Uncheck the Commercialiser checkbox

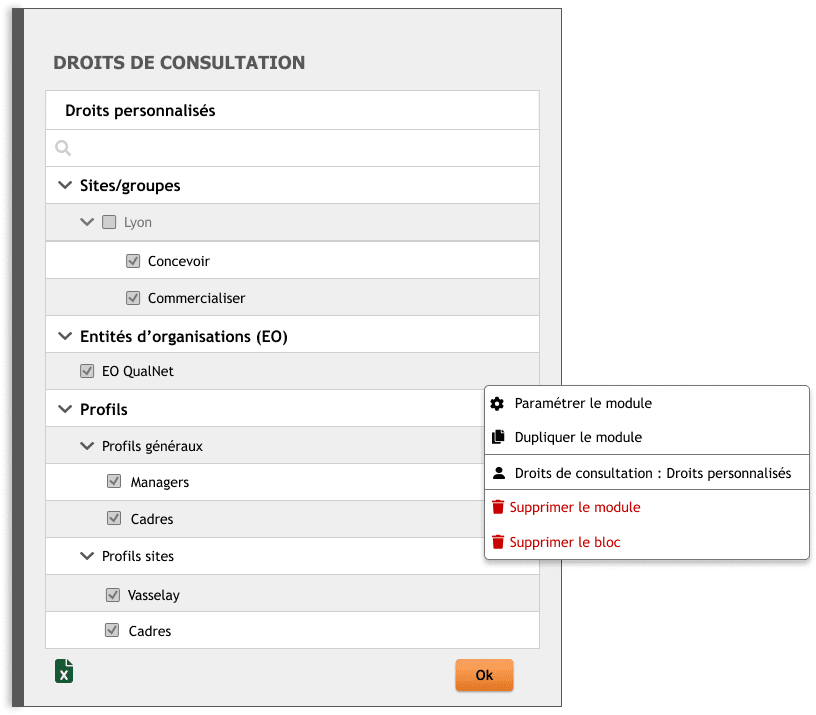(x=133, y=297)
